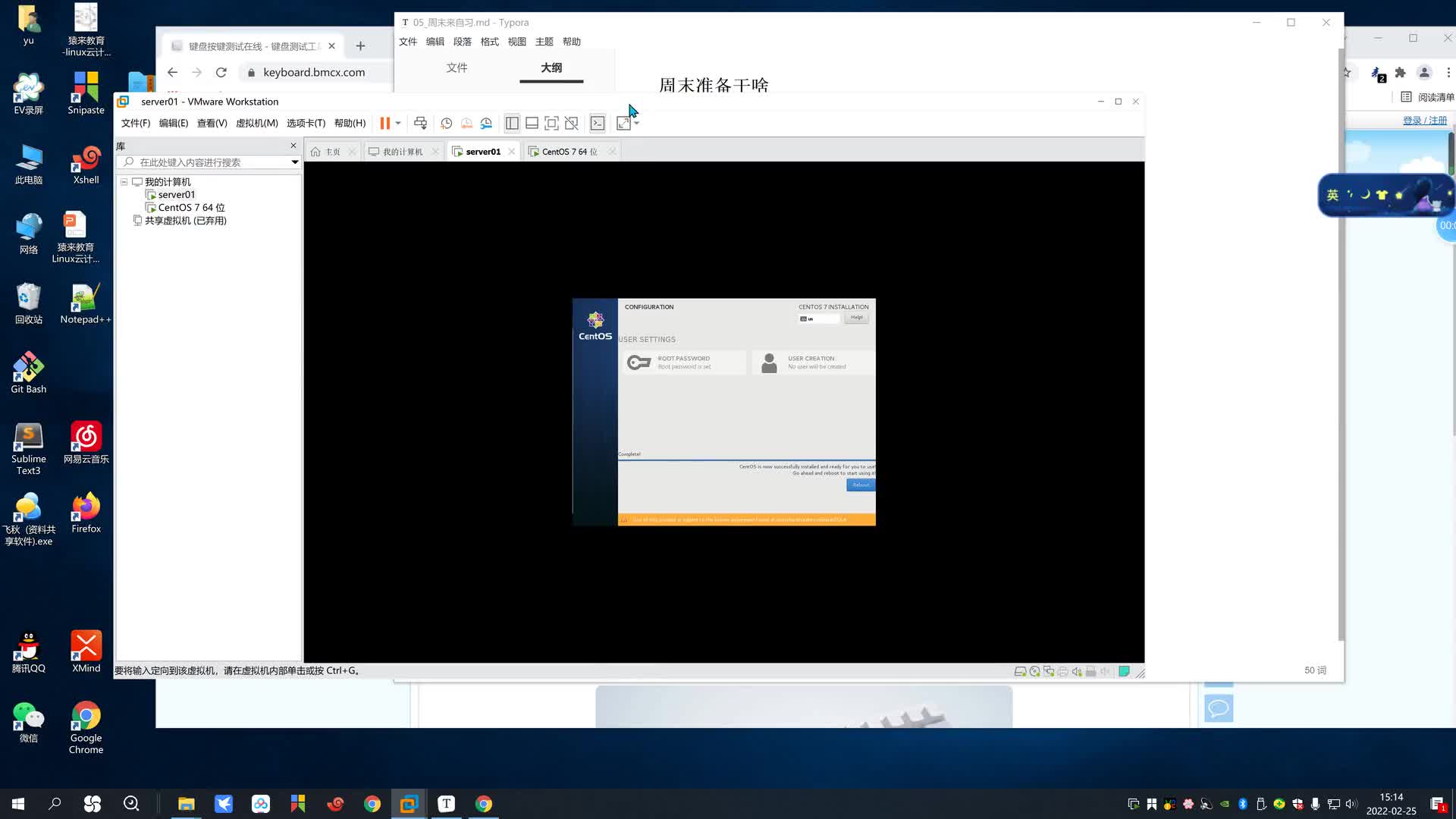Expand the 我的计算机 library tree node
The image size is (1456, 819).
[123, 181]
